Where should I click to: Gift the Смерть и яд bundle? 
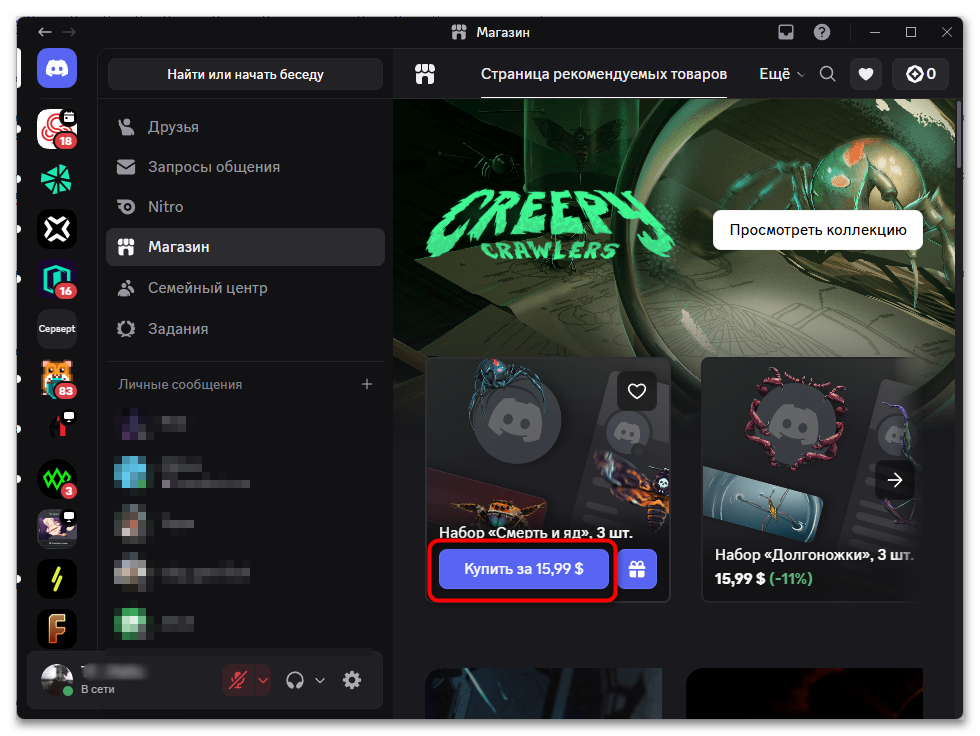[637, 569]
